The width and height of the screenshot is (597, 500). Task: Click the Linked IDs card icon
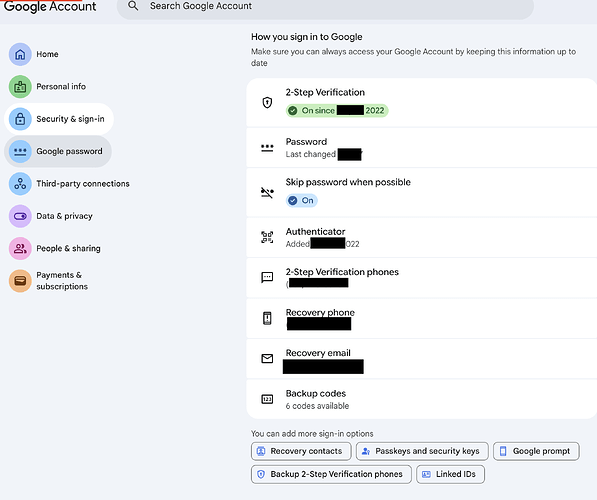[426, 474]
